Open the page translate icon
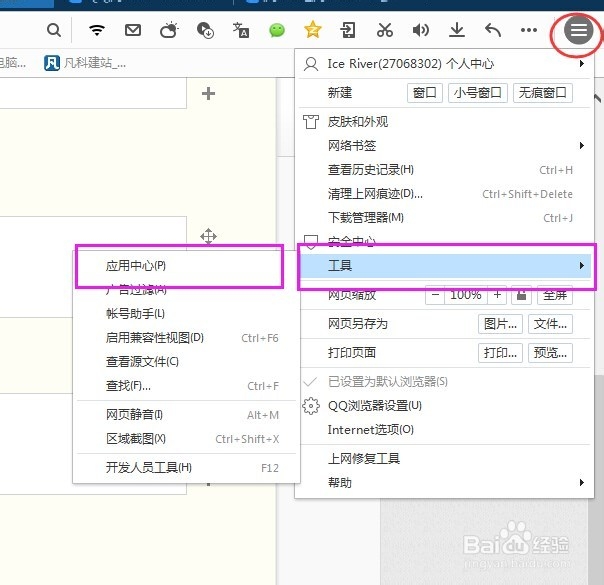Screen dimensions: 604x585 tap(241, 30)
